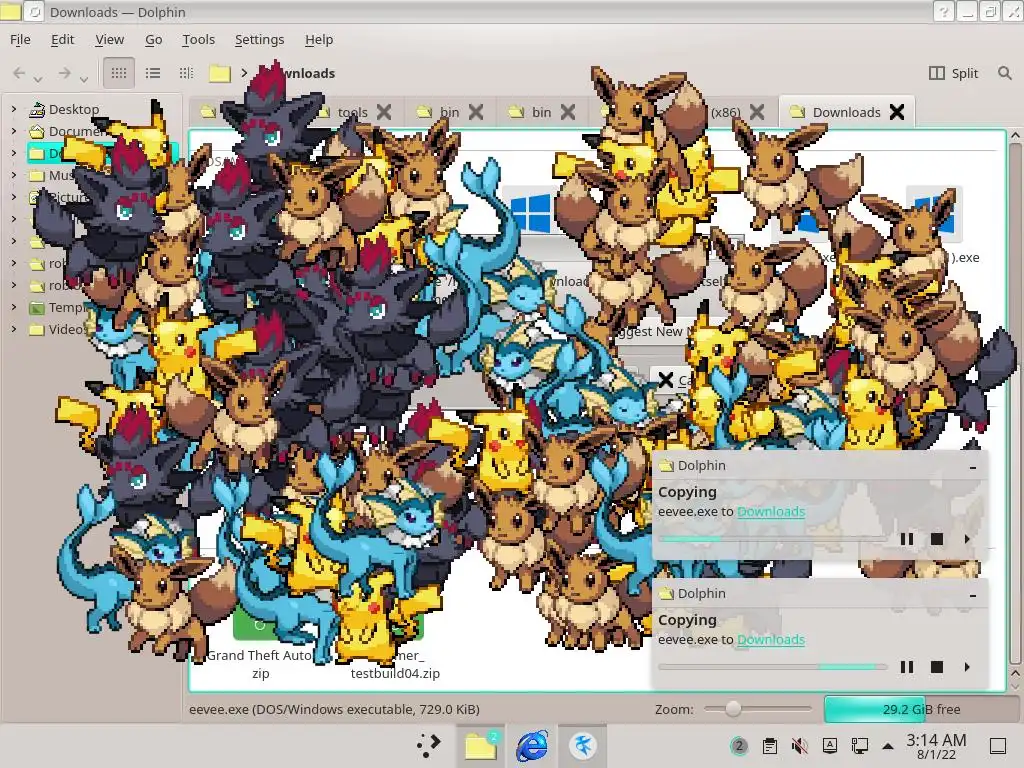
Task: Minimize the second Dolphin copy notification
Action: 973,595
